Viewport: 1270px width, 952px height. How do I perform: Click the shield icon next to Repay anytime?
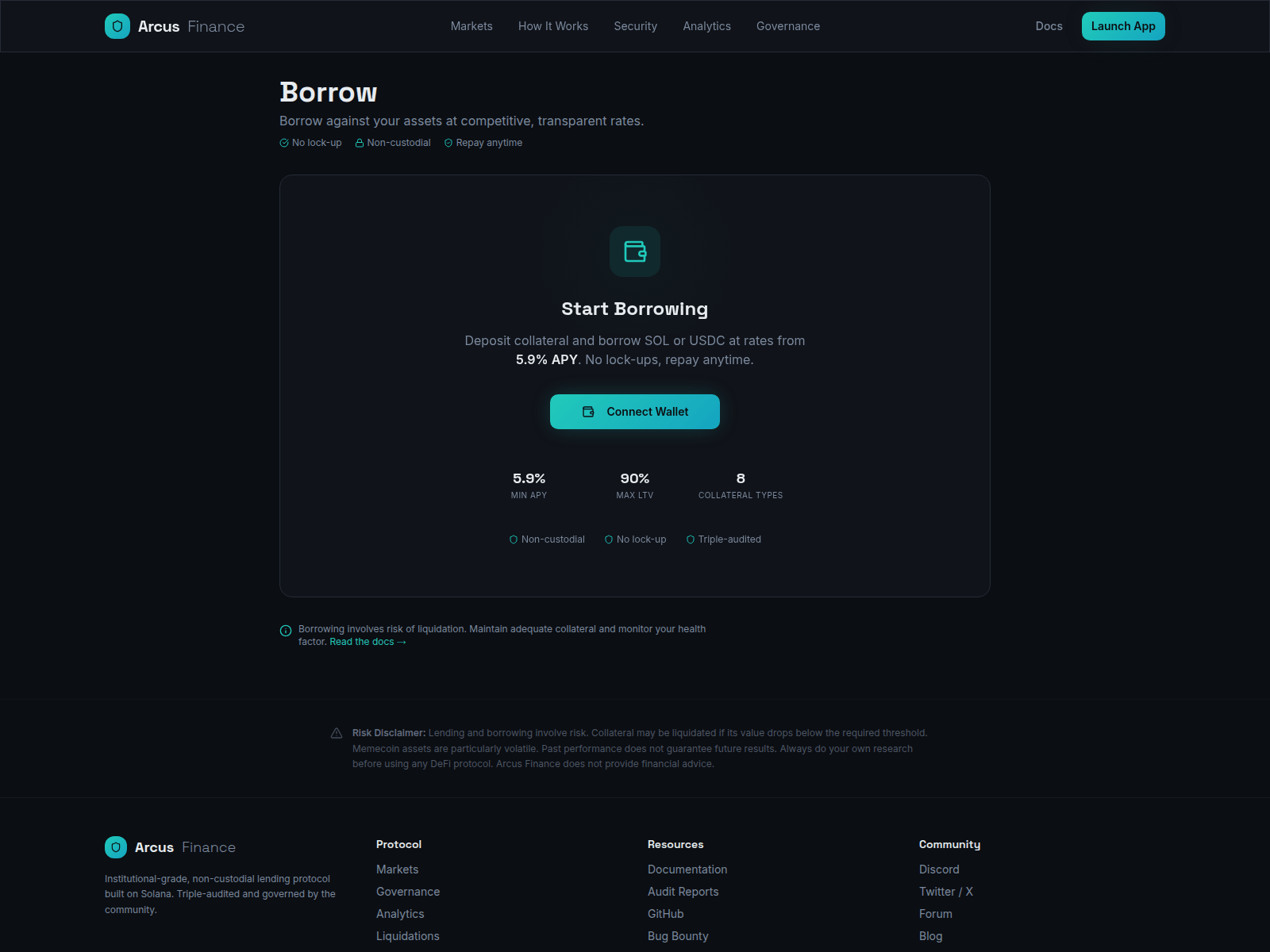point(448,143)
